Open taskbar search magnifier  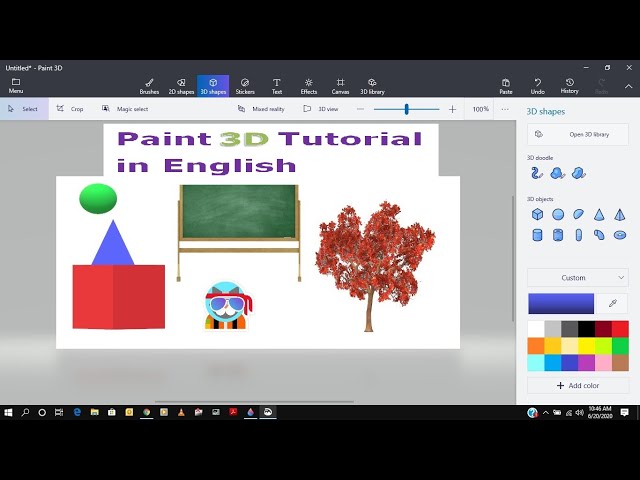point(25,413)
